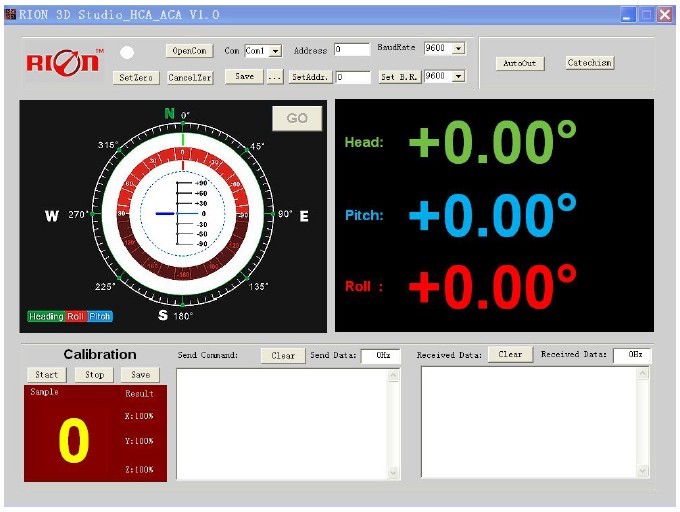Viewport: 680px width, 512px height.
Task: Click the application icon in title bar
Action: point(12,15)
